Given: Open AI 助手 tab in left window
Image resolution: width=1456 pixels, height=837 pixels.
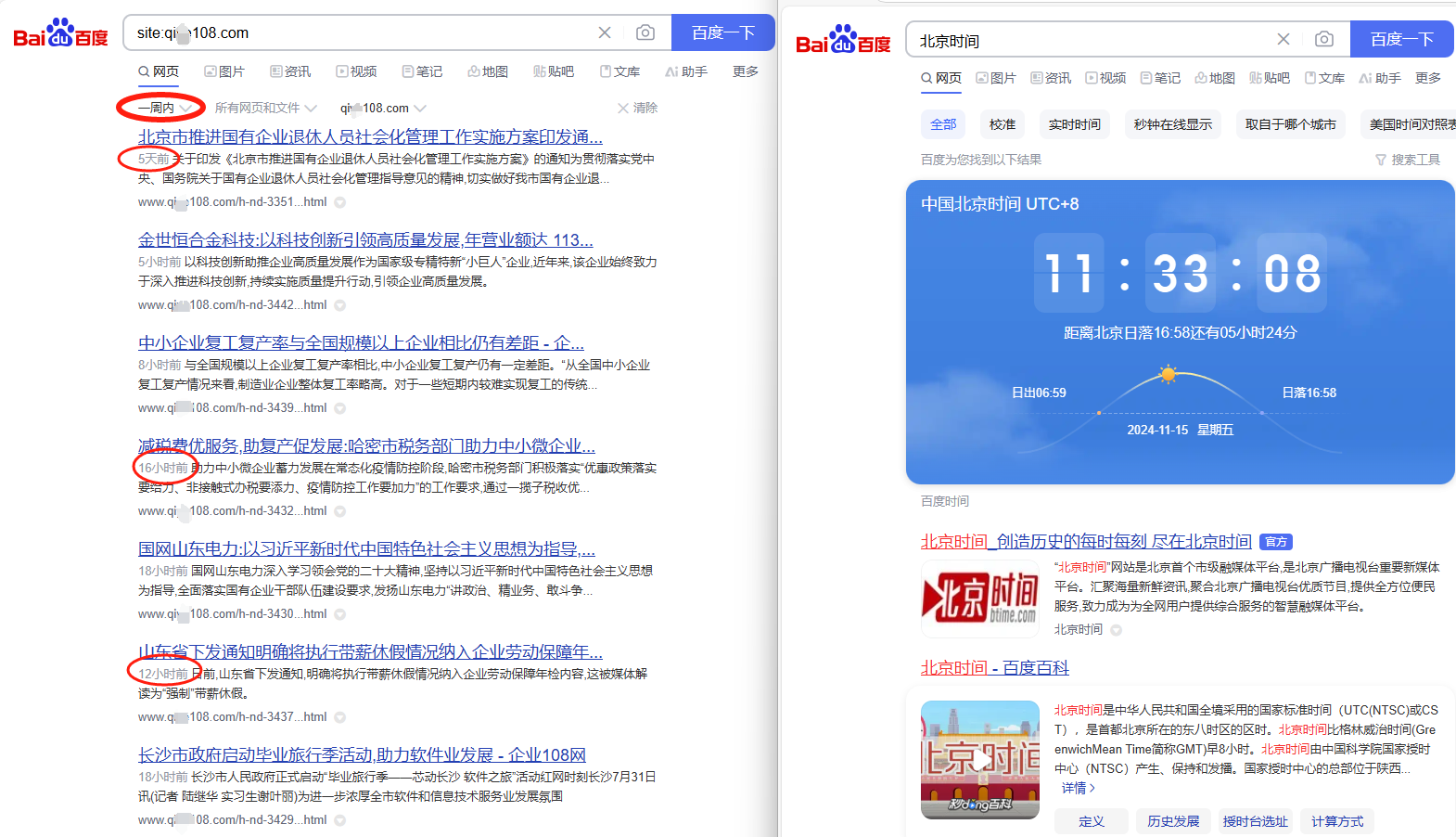Looking at the screenshot, I should pyautogui.click(x=686, y=71).
